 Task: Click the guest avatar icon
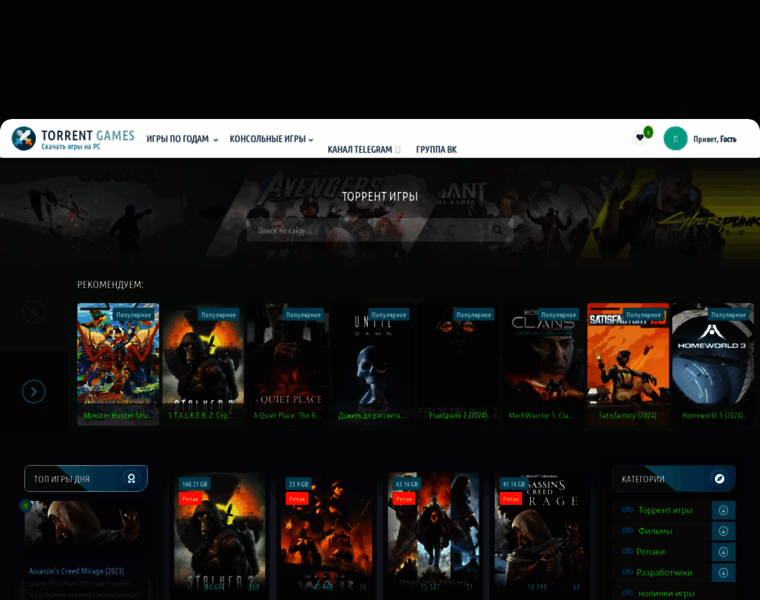tap(675, 139)
